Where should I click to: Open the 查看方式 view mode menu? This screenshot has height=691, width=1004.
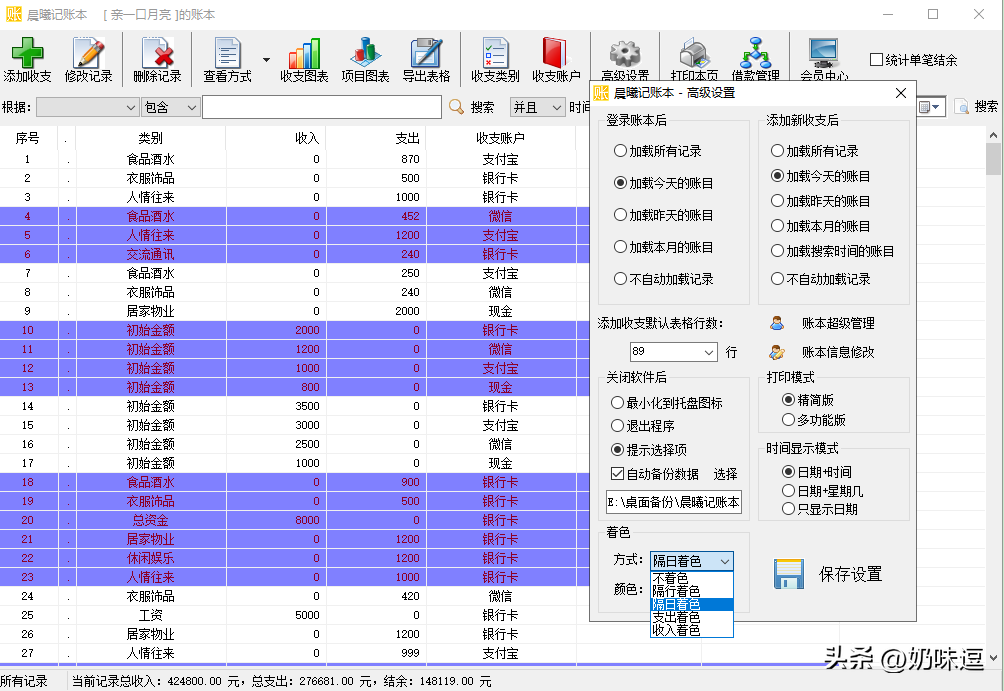pyautogui.click(x=230, y=57)
